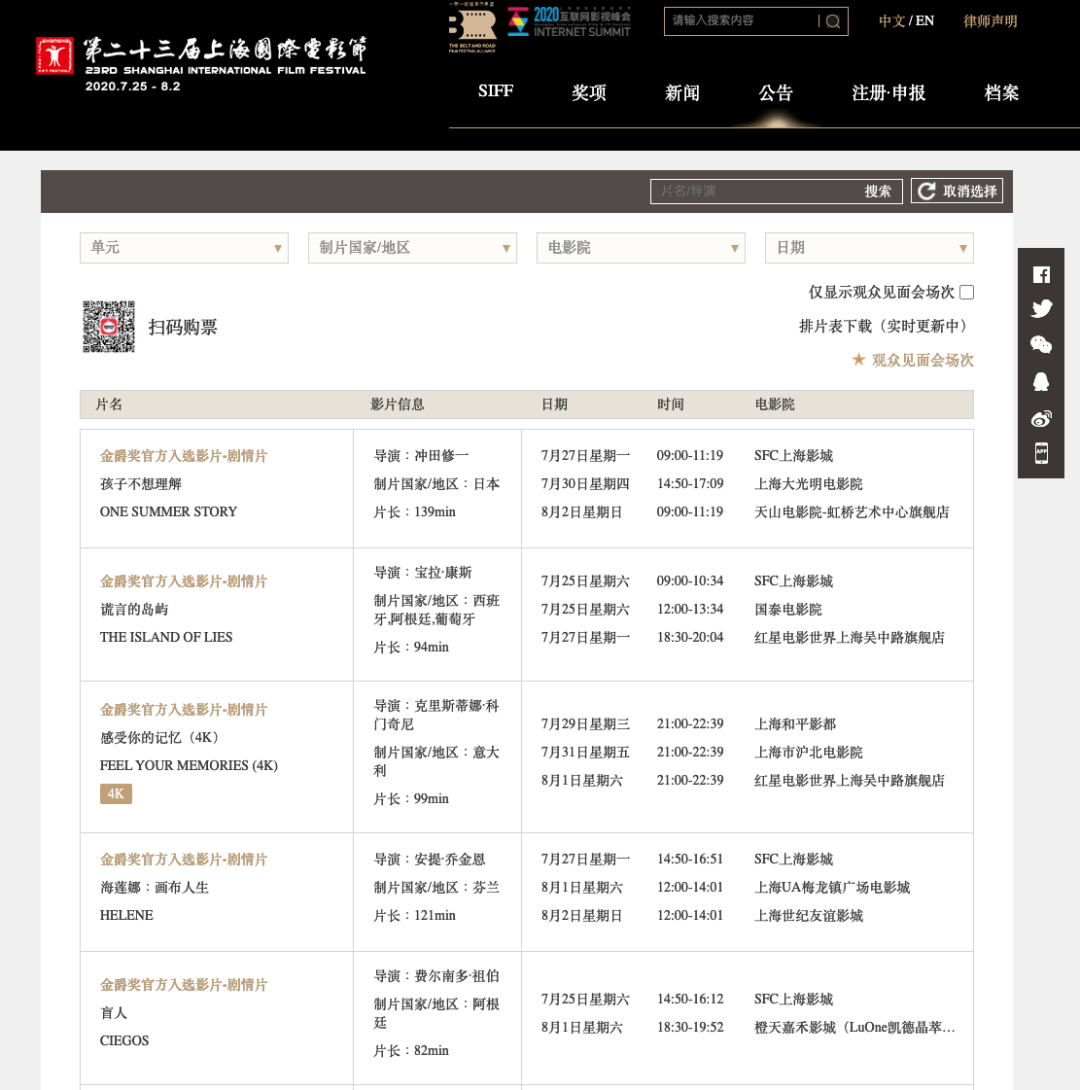Click the 时间 column header
This screenshot has height=1090, width=1080.
click(x=671, y=405)
